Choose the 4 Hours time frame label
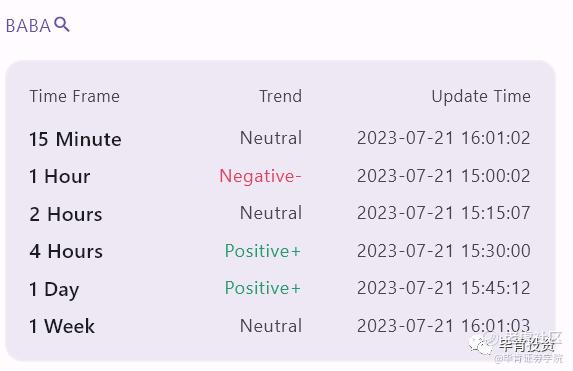Viewport: 573px width, 371px height. [x=66, y=251]
